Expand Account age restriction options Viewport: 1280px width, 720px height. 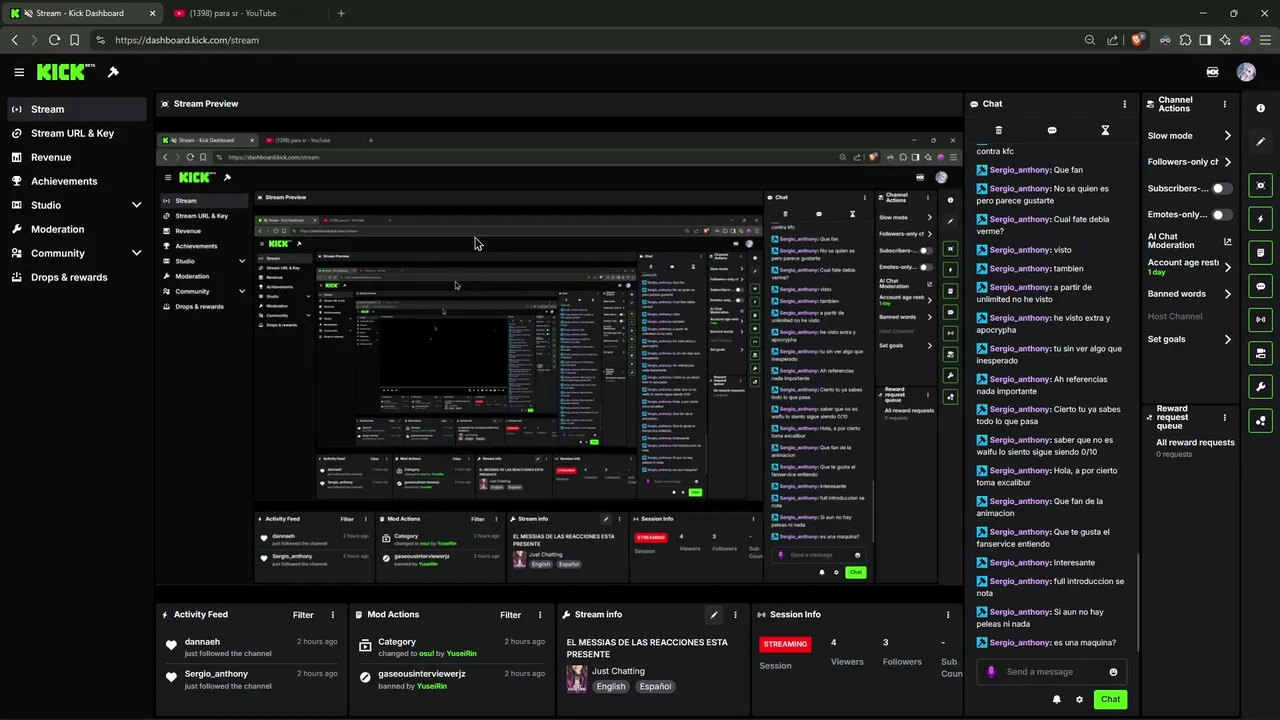1228,267
